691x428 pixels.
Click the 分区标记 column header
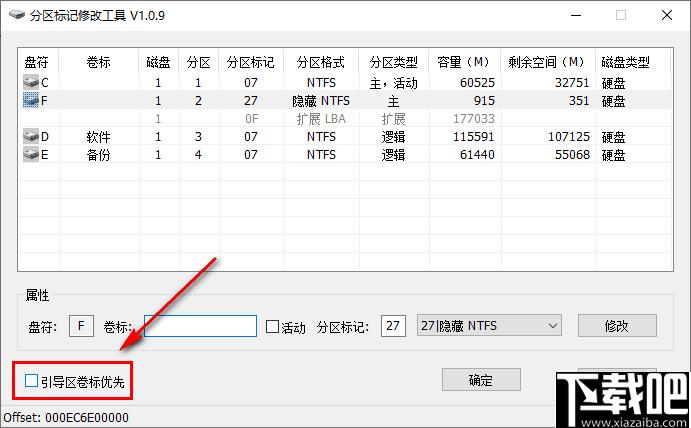tap(251, 62)
